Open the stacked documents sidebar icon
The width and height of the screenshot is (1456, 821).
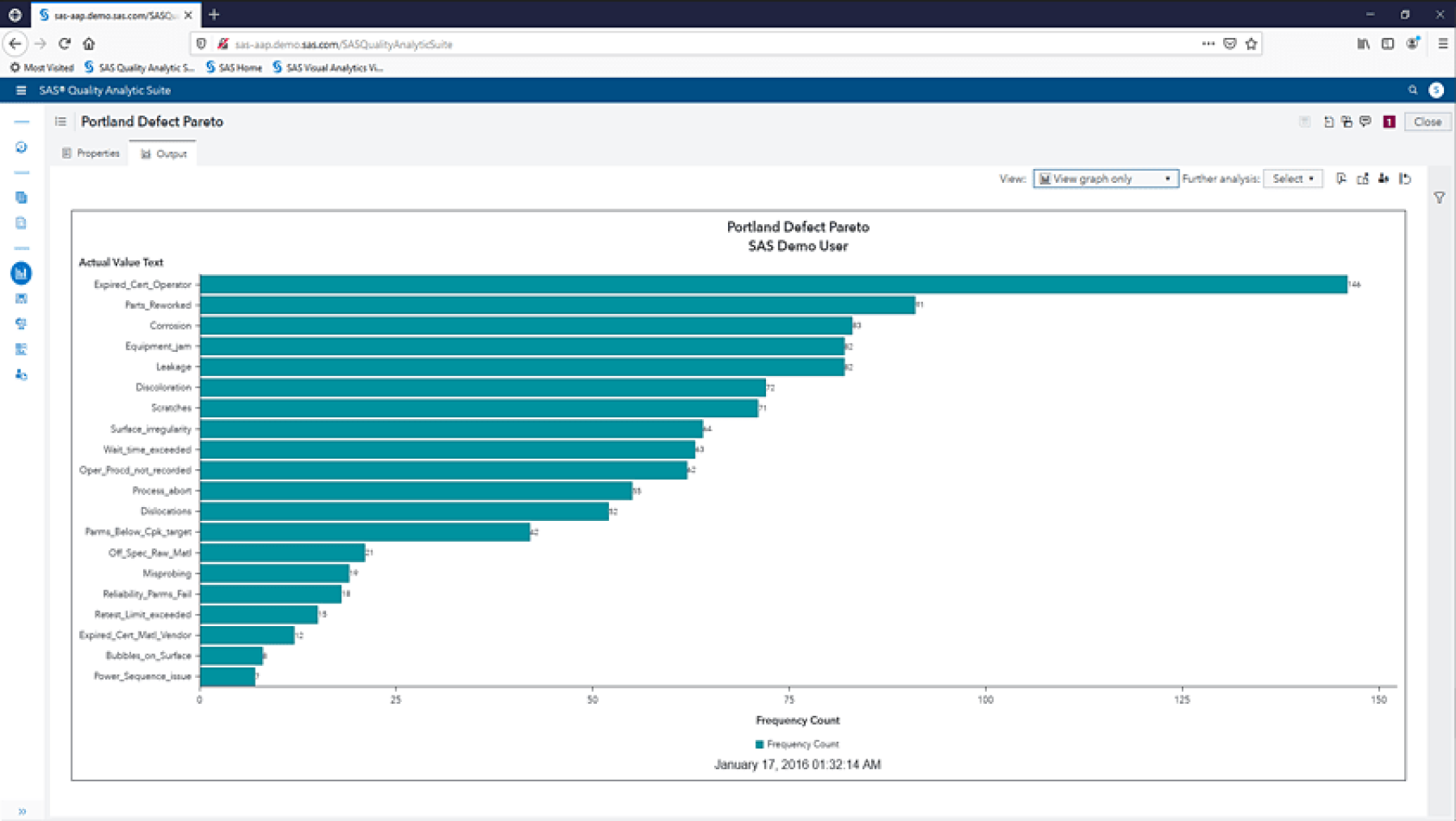pyautogui.click(x=21, y=197)
